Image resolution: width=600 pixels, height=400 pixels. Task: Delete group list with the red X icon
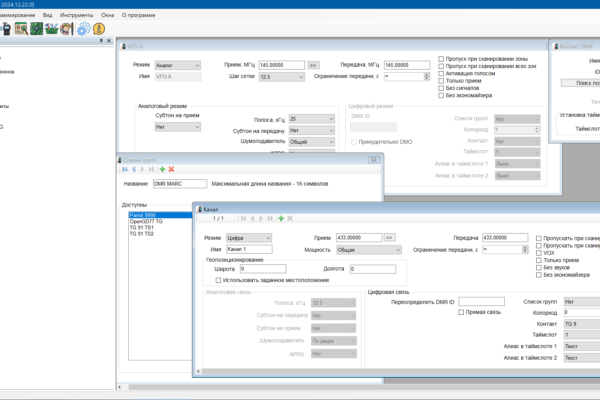(x=172, y=169)
